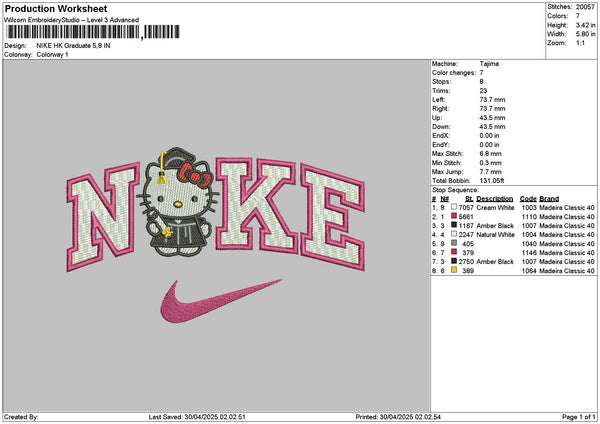Click the 'Left:' measurement label
Image resolution: width=600 pixels, height=424 pixels.
click(439, 99)
